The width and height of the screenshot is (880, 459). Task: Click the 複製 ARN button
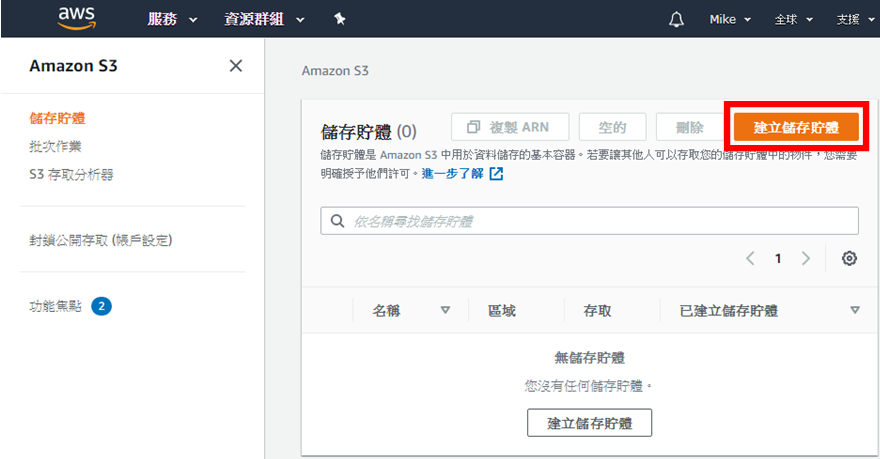click(x=510, y=127)
